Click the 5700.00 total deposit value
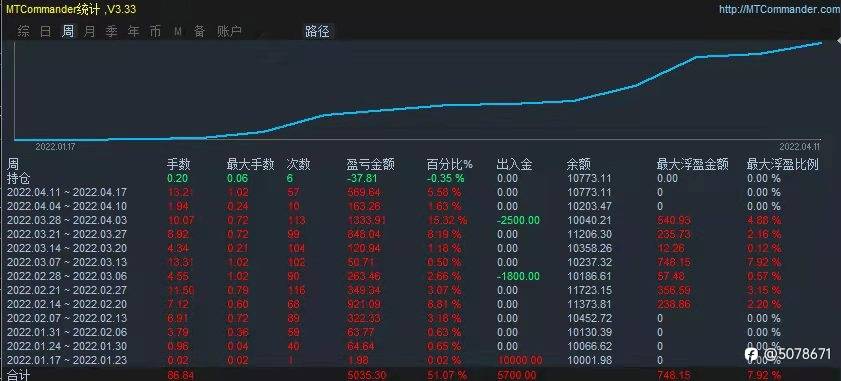Viewport: 841px width, 381px height. [x=517, y=376]
